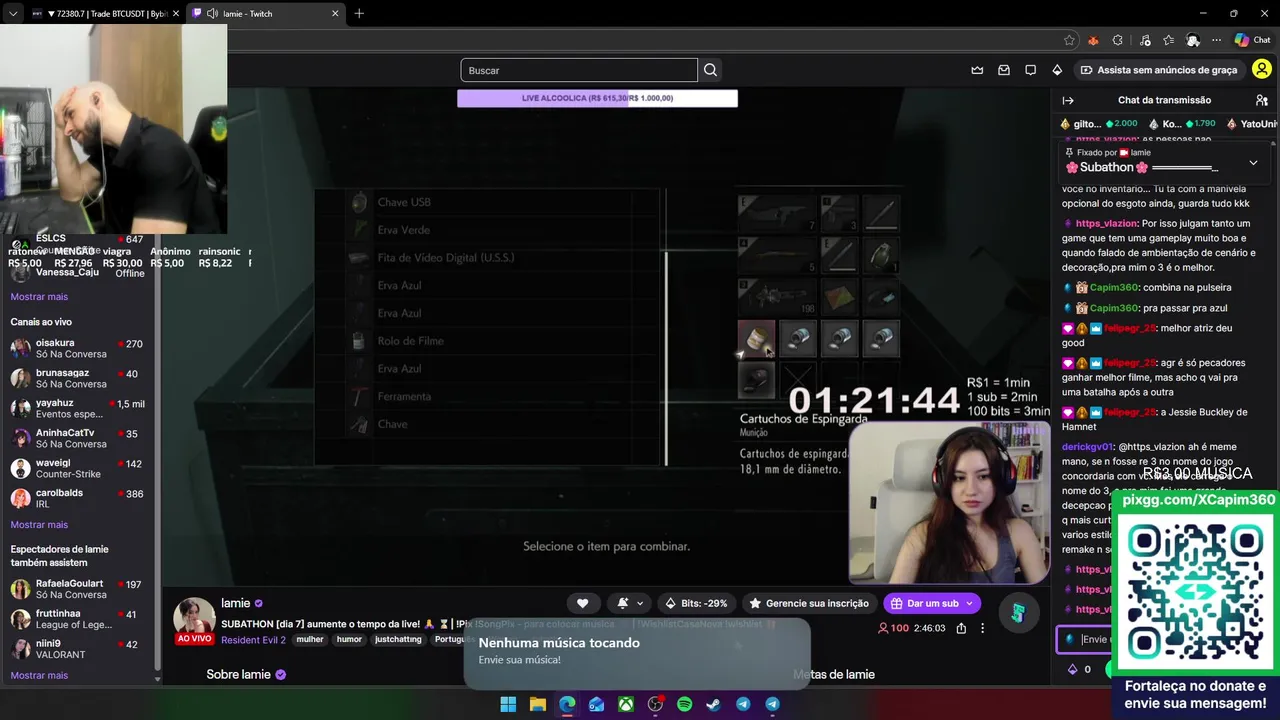Click the teal extension icon beside Dar um sub
Screen dimensions: 1280x720
tap(1017, 613)
